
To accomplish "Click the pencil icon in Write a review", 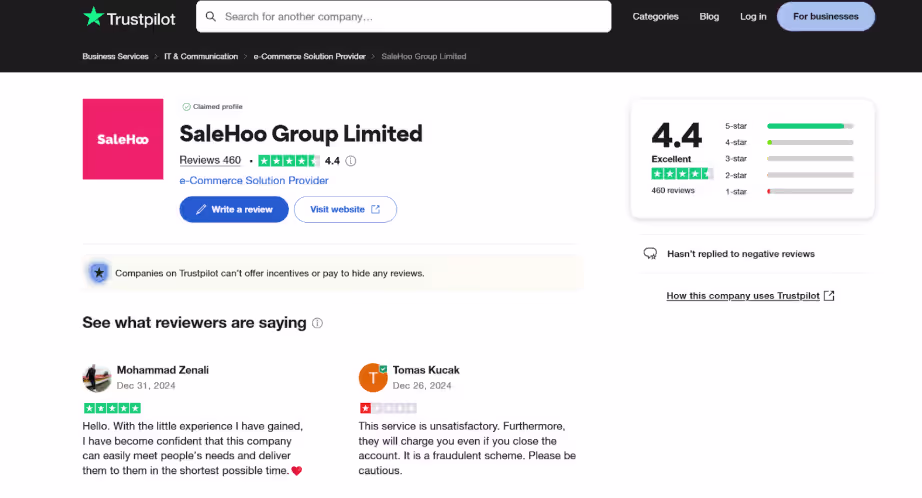I will [201, 209].
